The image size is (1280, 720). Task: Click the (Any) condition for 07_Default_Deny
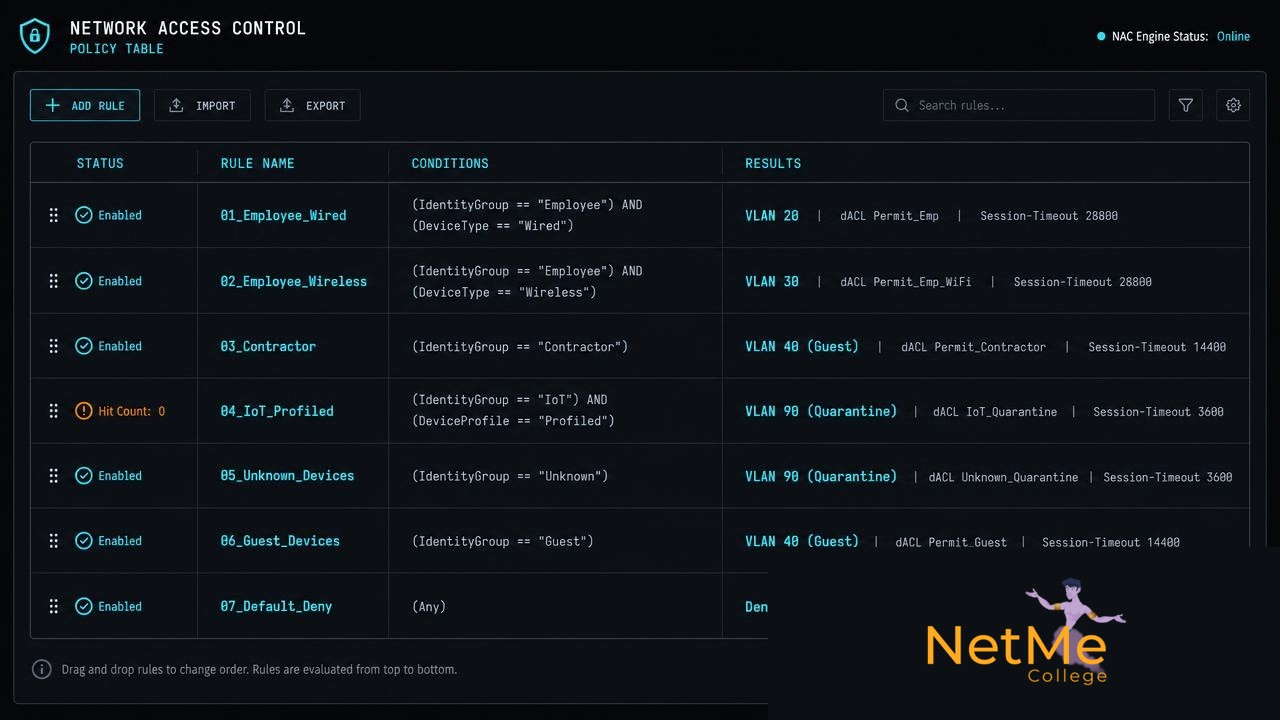pyautogui.click(x=429, y=606)
